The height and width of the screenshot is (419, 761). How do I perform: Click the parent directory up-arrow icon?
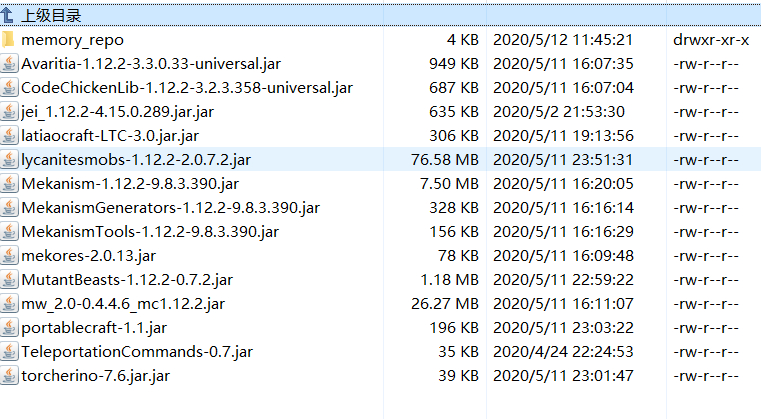click(8, 16)
